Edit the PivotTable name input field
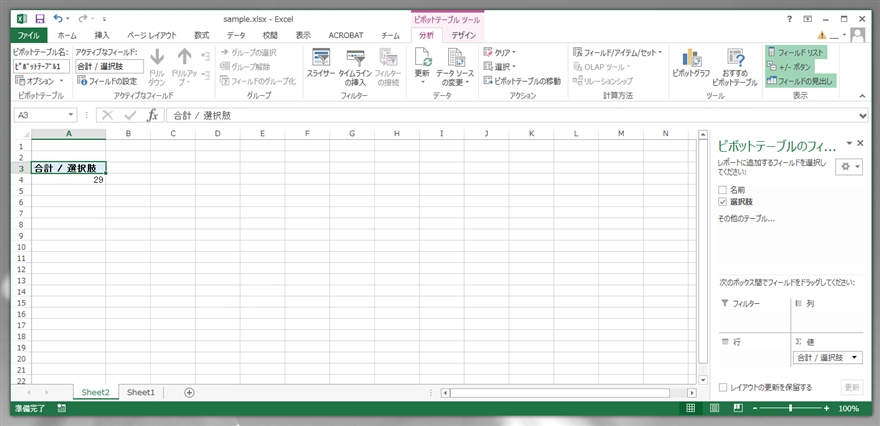Screen dimensions: 880x426 tap(42, 67)
